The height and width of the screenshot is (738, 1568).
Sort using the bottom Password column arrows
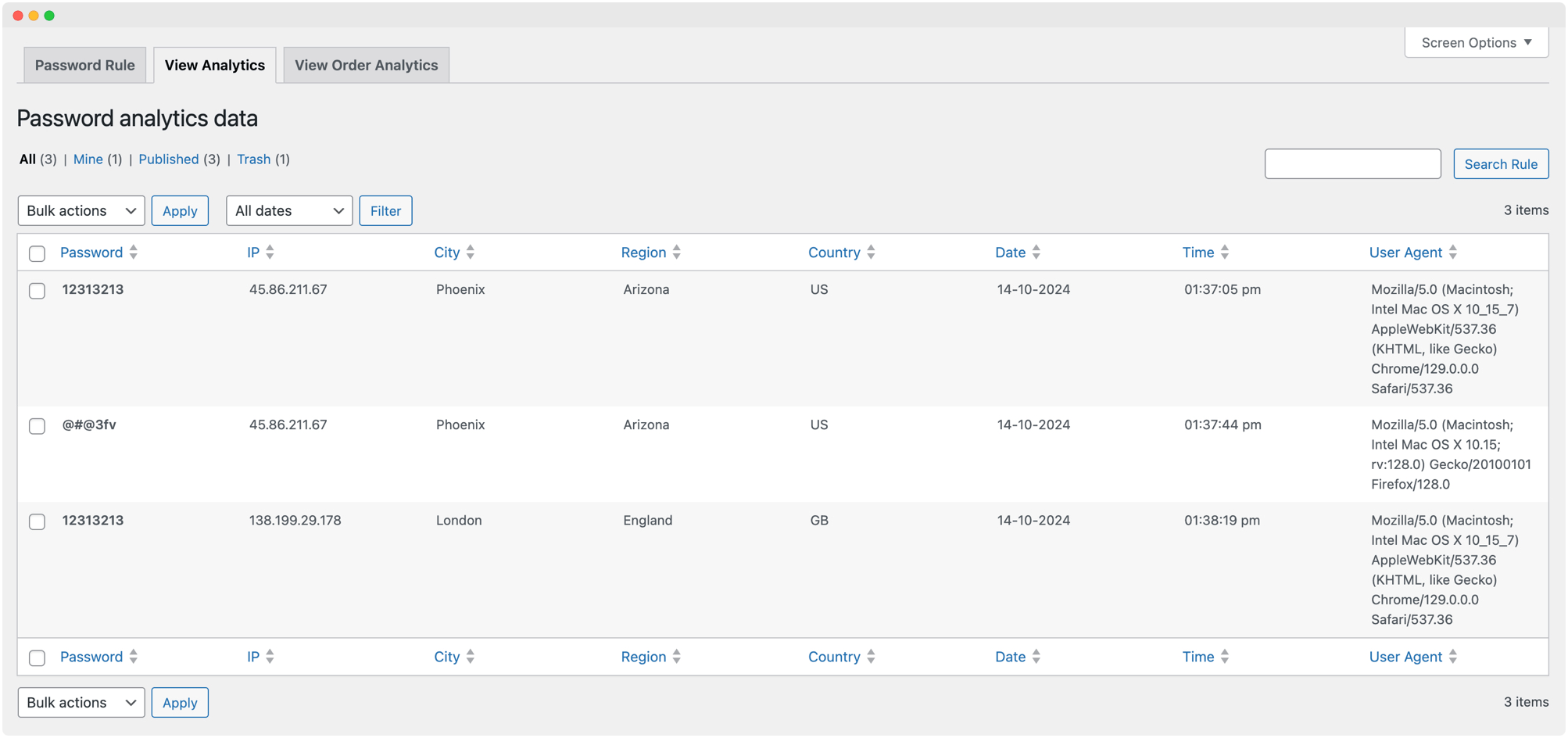coord(91,657)
